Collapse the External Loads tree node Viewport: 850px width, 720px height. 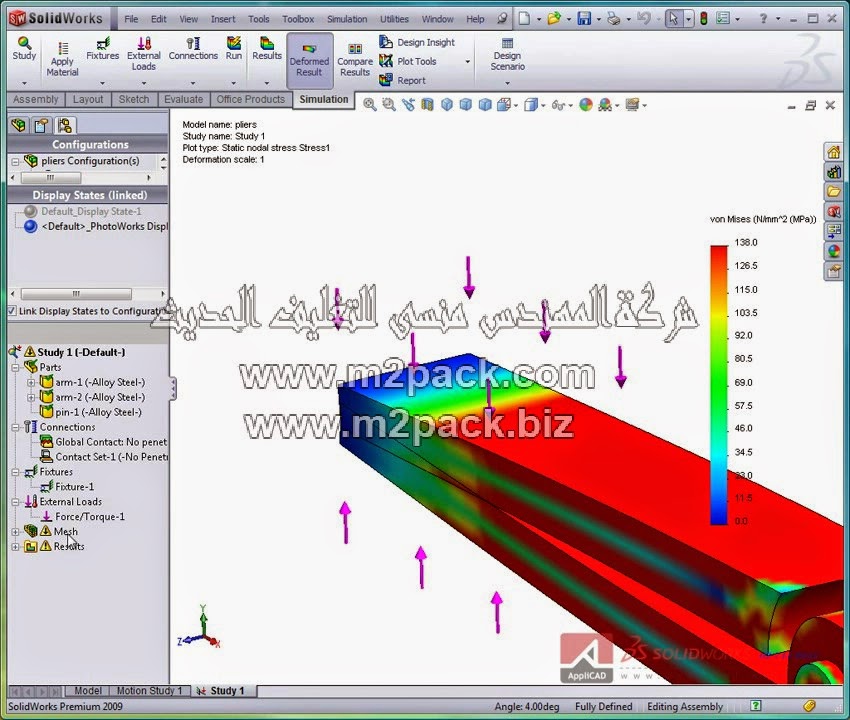tap(15, 502)
